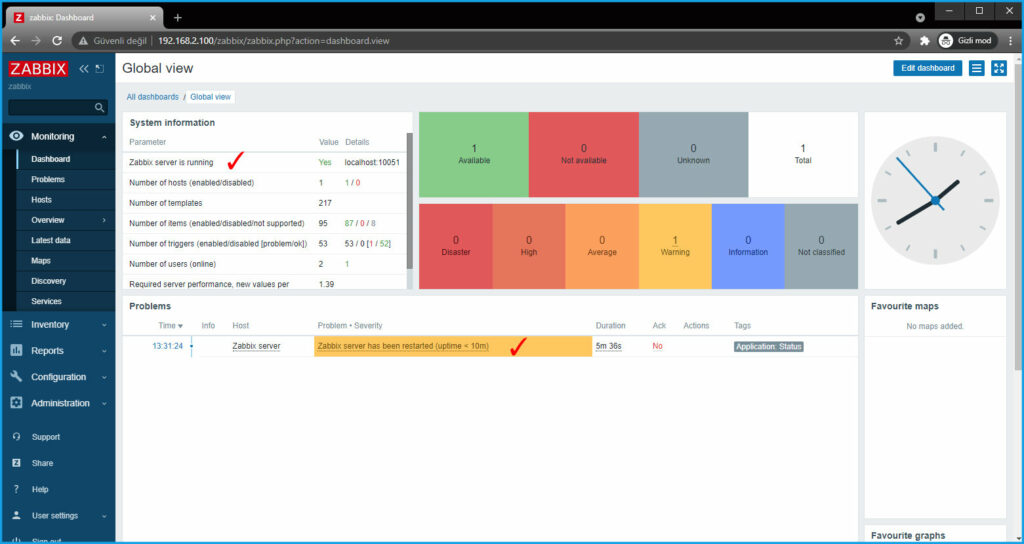Screen dimensions: 1024x544
Task: Open Maps in Monitoring menu
Action: (40, 261)
